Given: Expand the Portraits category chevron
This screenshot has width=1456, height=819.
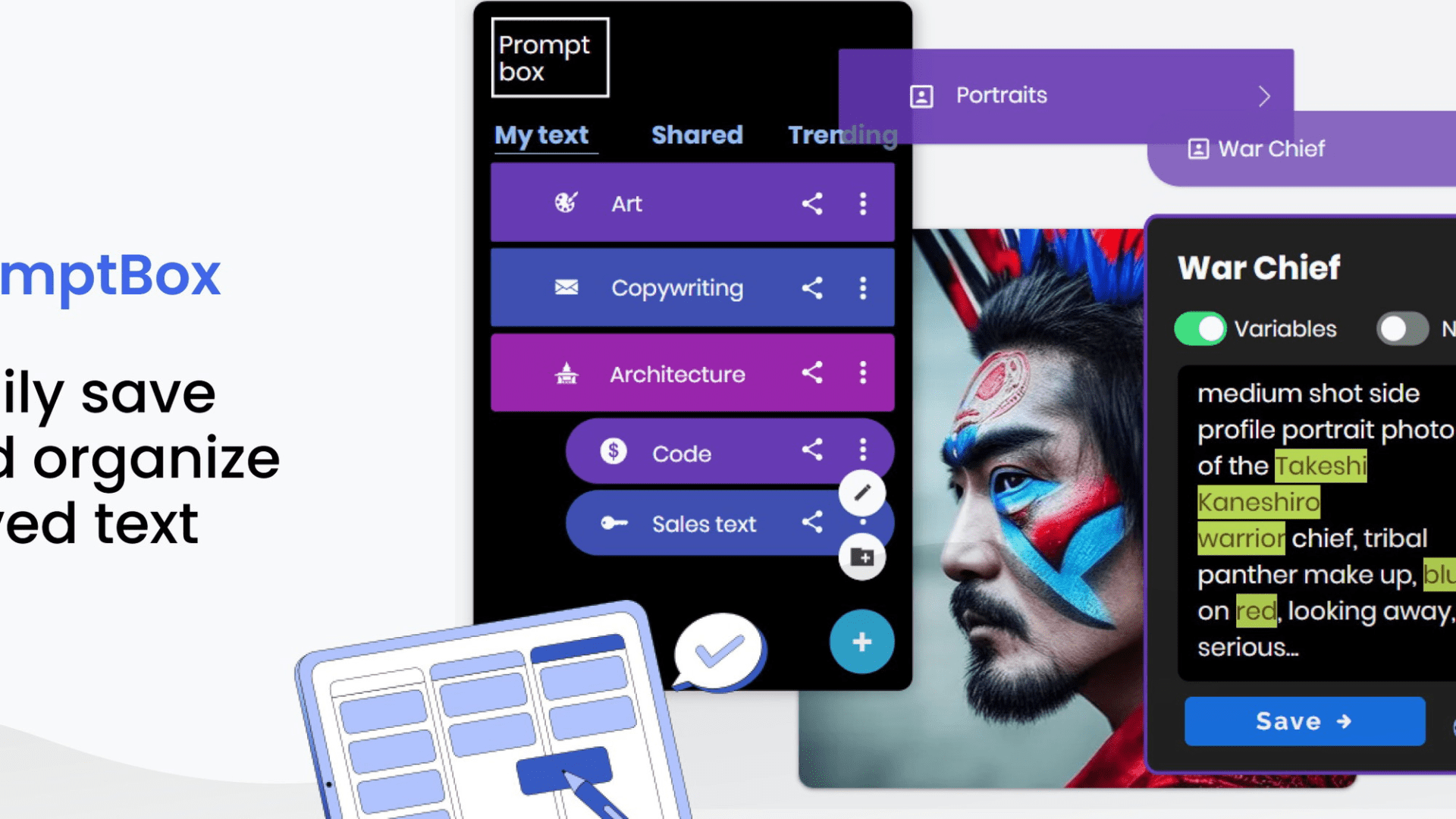Looking at the screenshot, I should 1264,96.
